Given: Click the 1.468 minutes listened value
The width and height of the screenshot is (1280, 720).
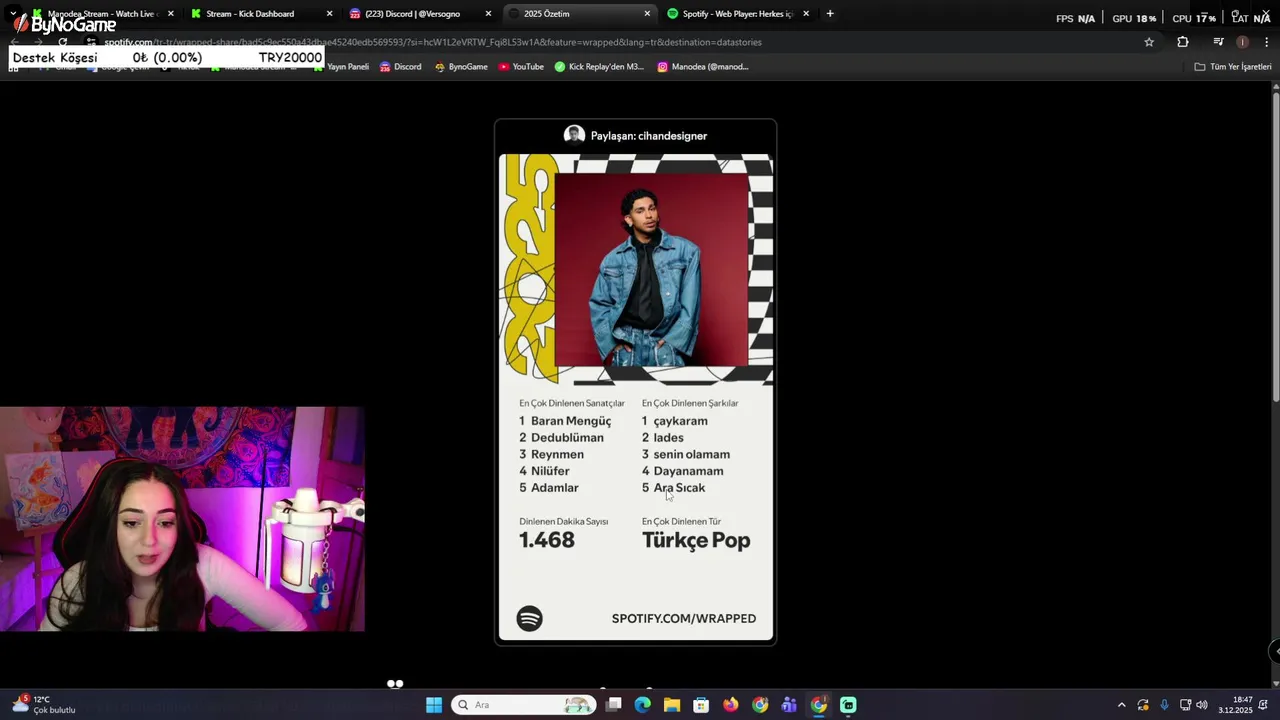Looking at the screenshot, I should [x=547, y=540].
